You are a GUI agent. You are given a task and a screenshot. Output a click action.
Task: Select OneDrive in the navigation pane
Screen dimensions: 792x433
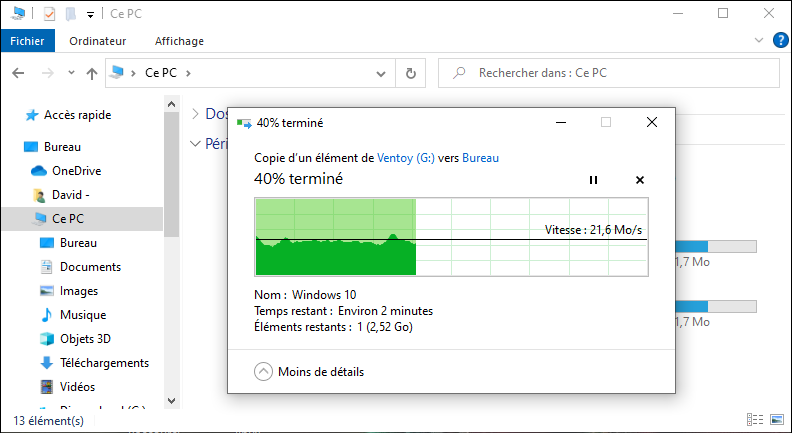pyautogui.click(x=76, y=171)
